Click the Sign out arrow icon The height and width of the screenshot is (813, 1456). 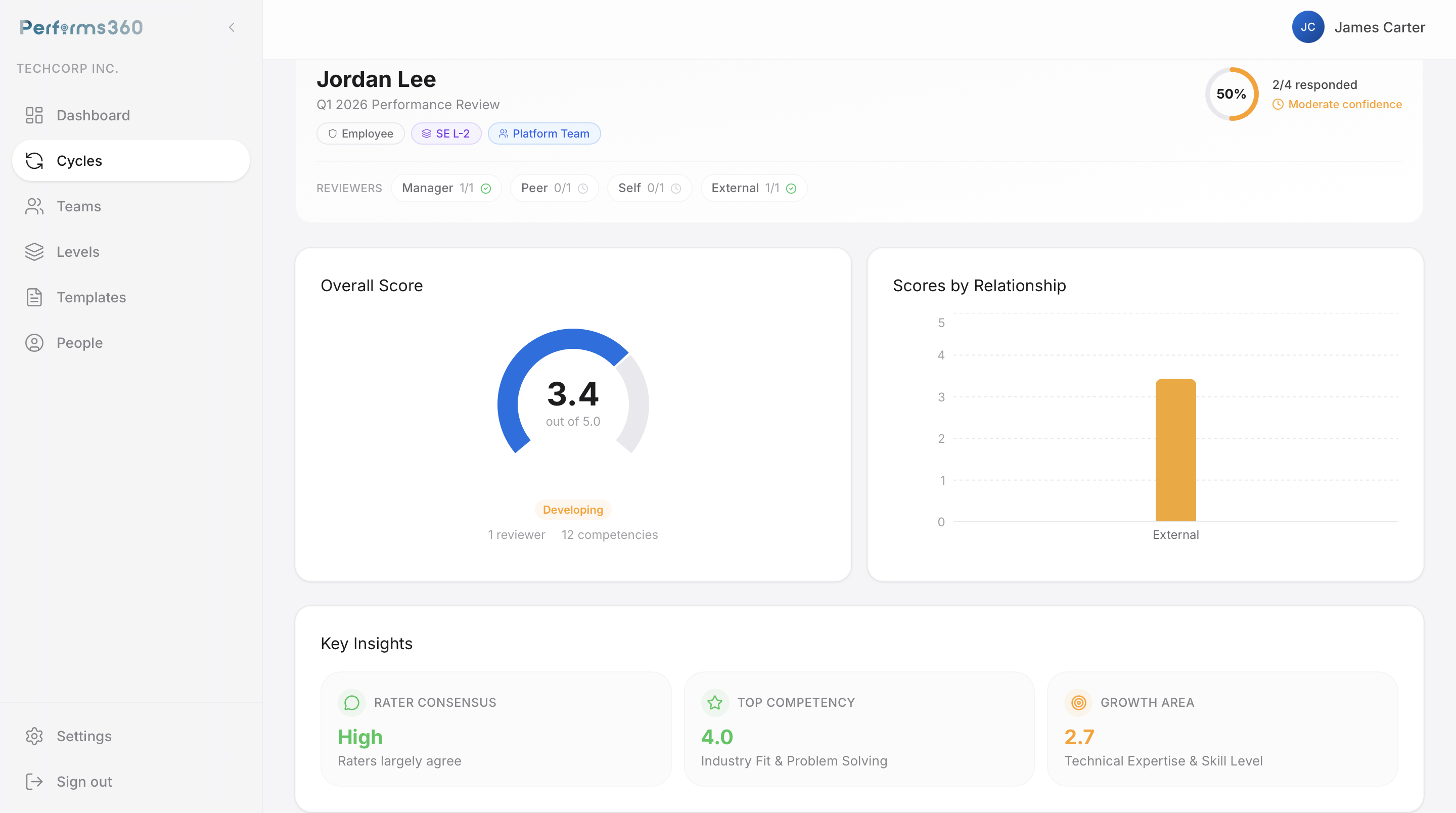coord(34,781)
